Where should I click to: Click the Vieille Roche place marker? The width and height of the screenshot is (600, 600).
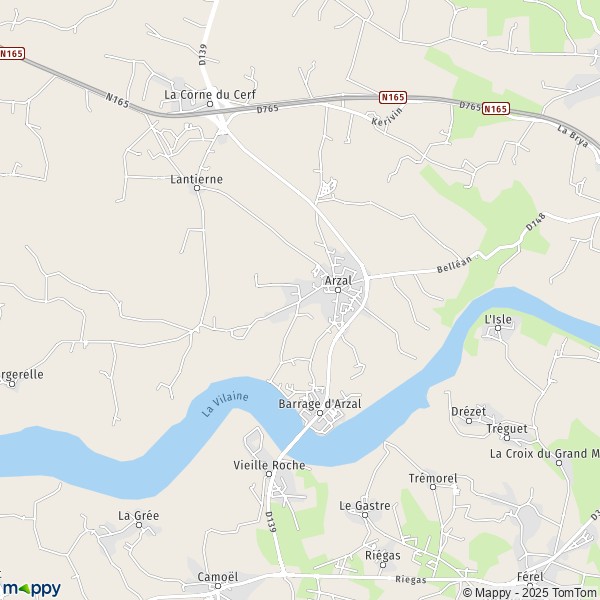269,474
